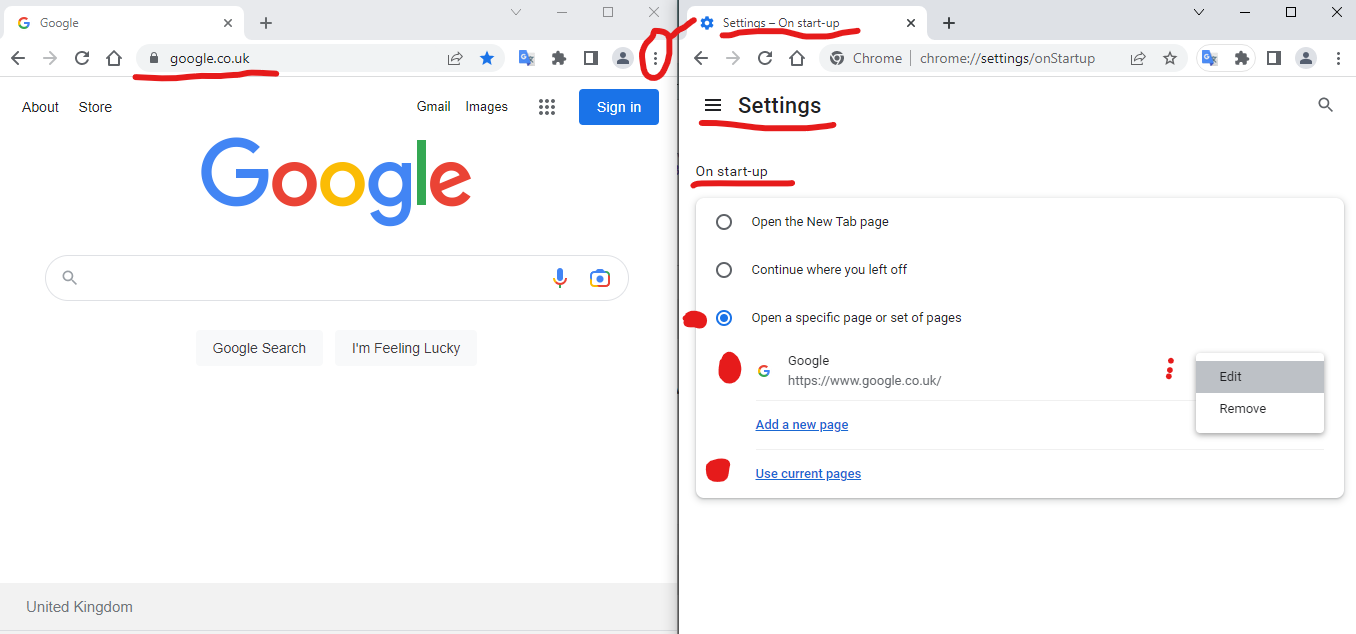Select Open the New Tab page
1356x634 pixels.
pyautogui.click(x=724, y=222)
